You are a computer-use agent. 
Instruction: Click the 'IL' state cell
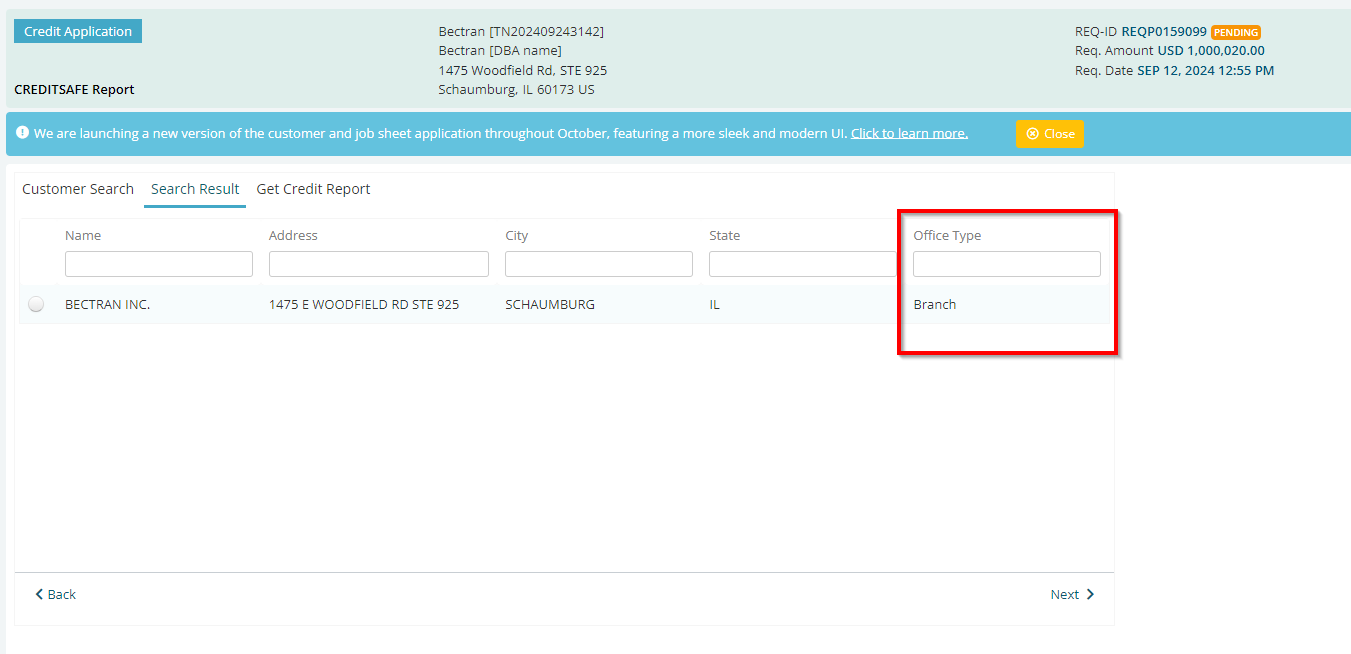714,304
